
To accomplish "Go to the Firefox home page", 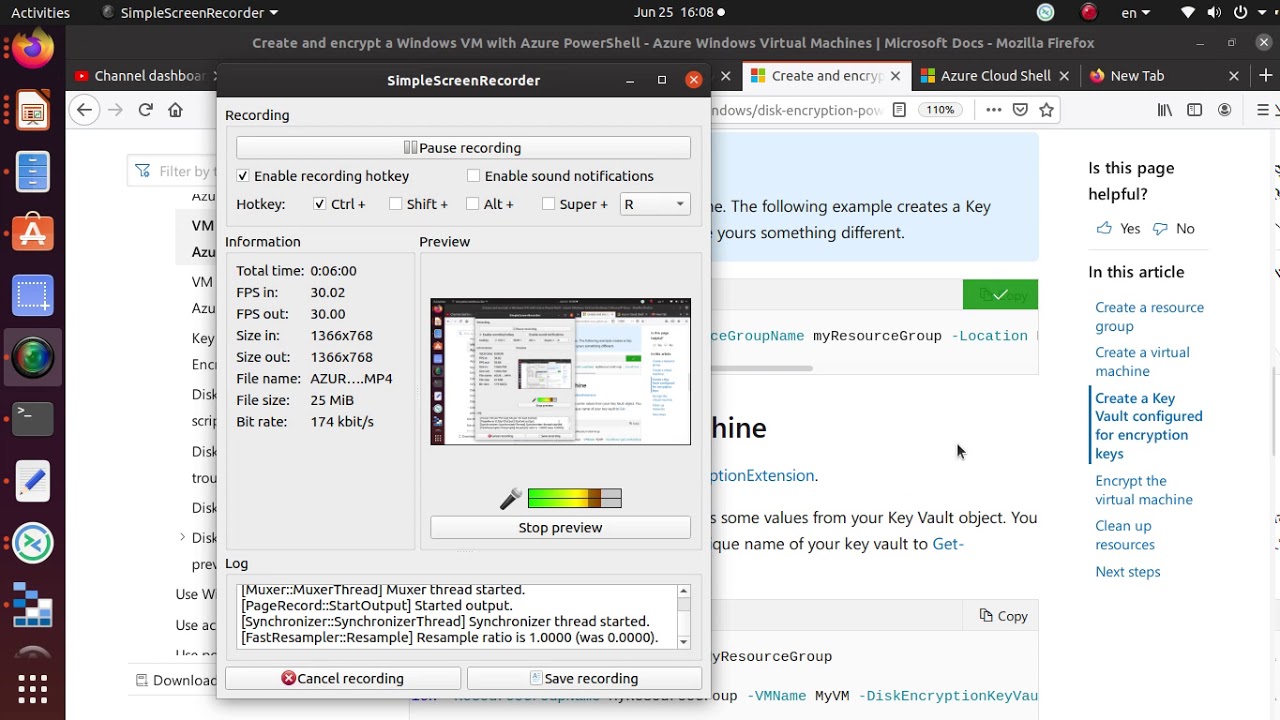I will 176,110.
